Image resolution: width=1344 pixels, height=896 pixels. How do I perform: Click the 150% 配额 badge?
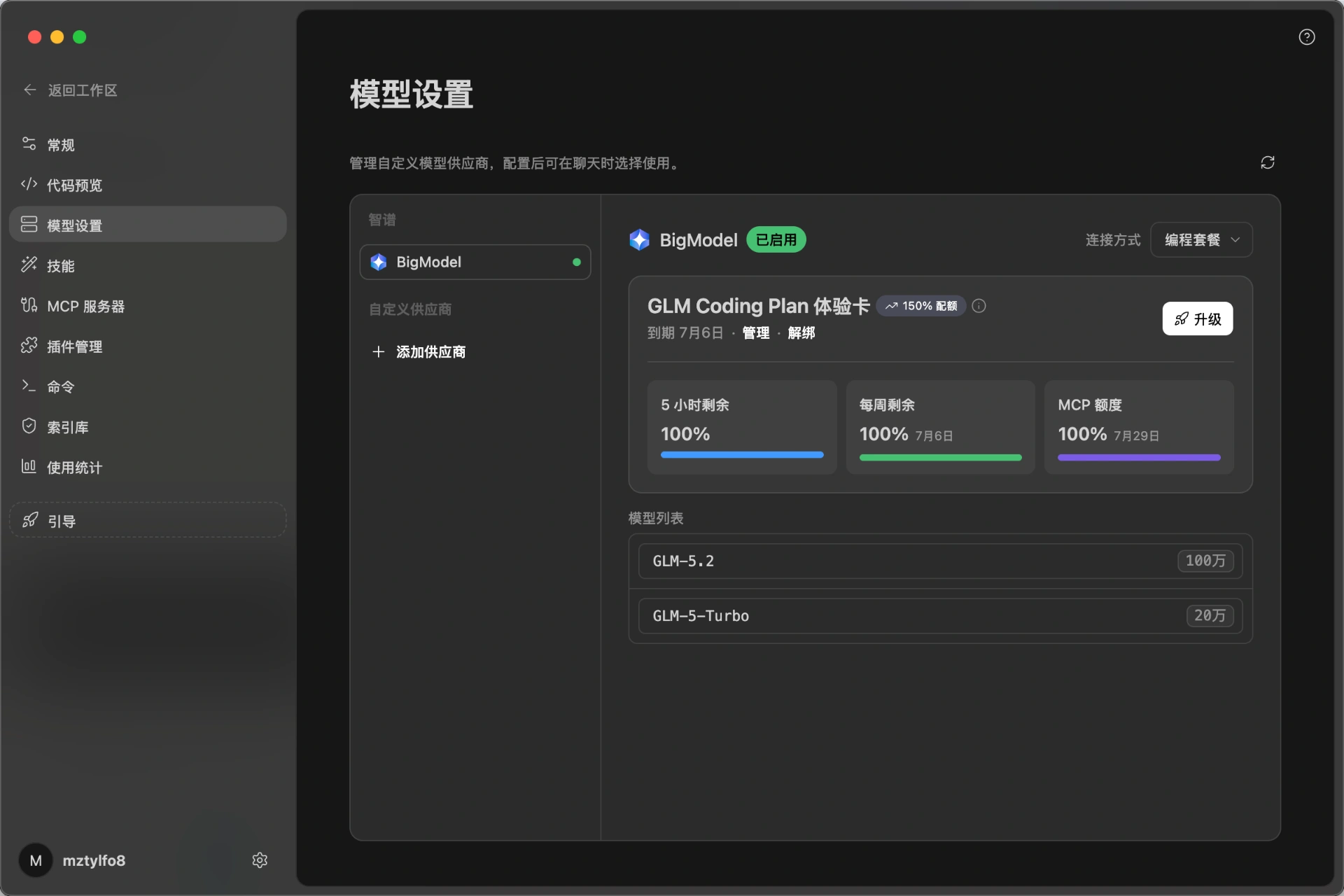point(920,306)
